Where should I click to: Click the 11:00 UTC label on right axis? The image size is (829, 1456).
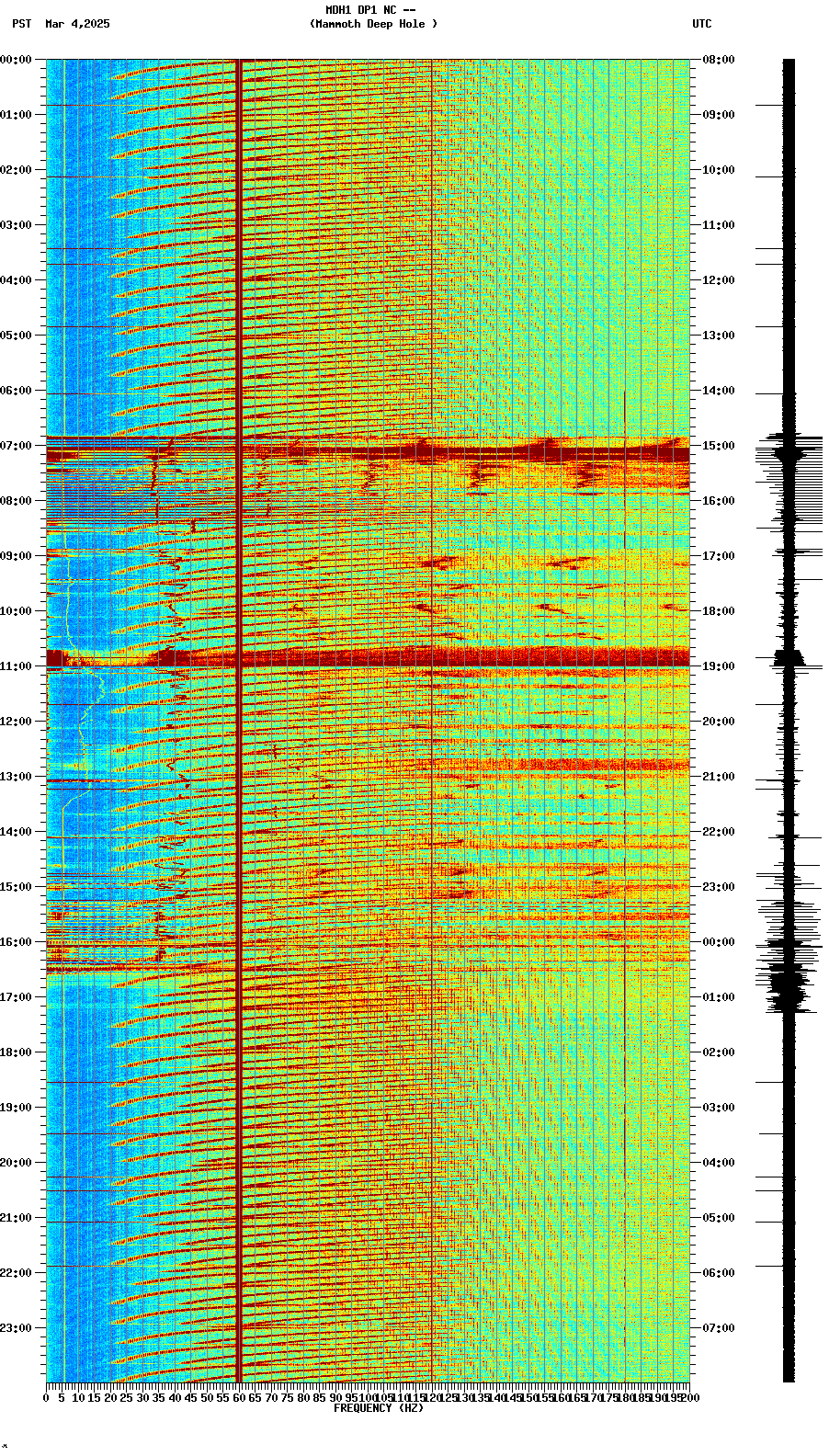coord(719,225)
